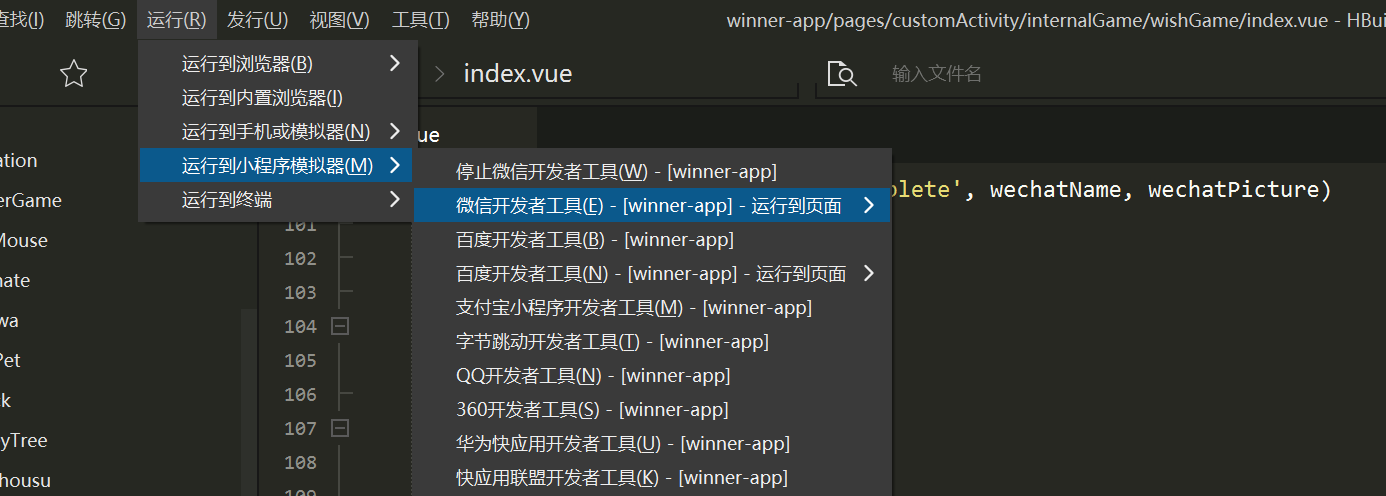Screen dimensions: 1386x496
Task: Open the 运行(R) menu
Action: pos(176,20)
